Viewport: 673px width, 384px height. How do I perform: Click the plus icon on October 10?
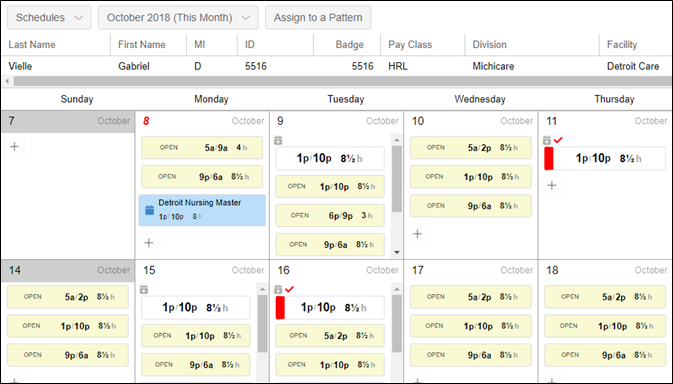tap(417, 234)
